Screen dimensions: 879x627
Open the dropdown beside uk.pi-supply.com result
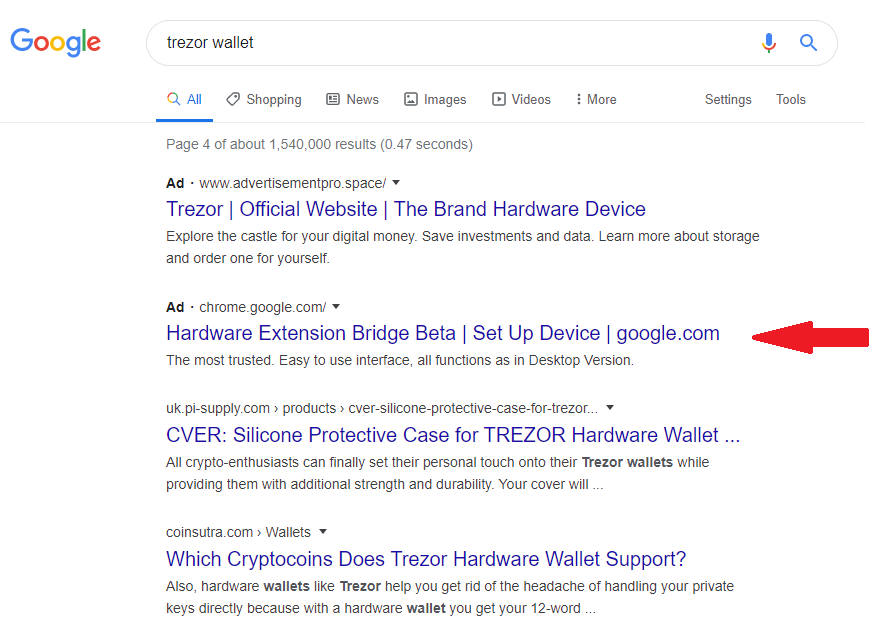tap(610, 408)
